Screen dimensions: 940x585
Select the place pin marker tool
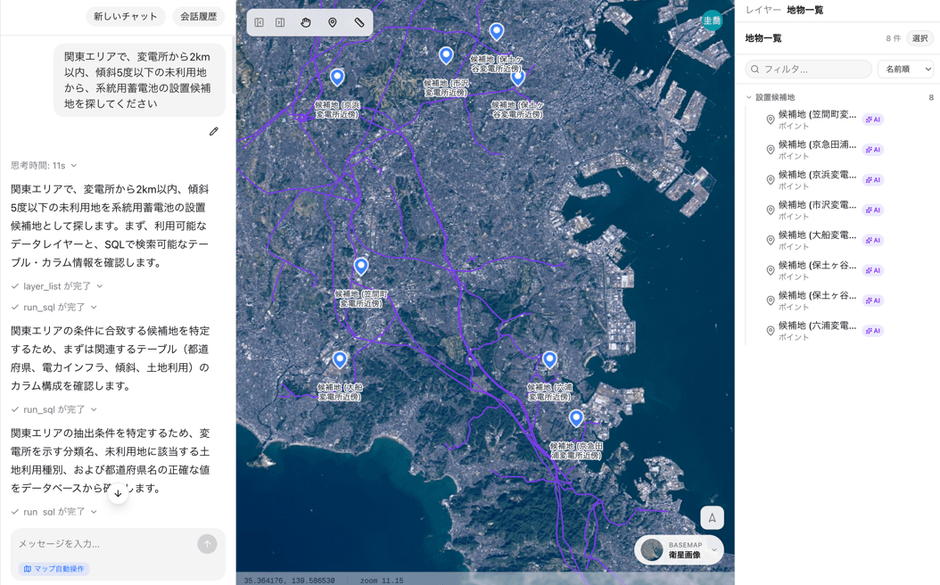(333, 22)
